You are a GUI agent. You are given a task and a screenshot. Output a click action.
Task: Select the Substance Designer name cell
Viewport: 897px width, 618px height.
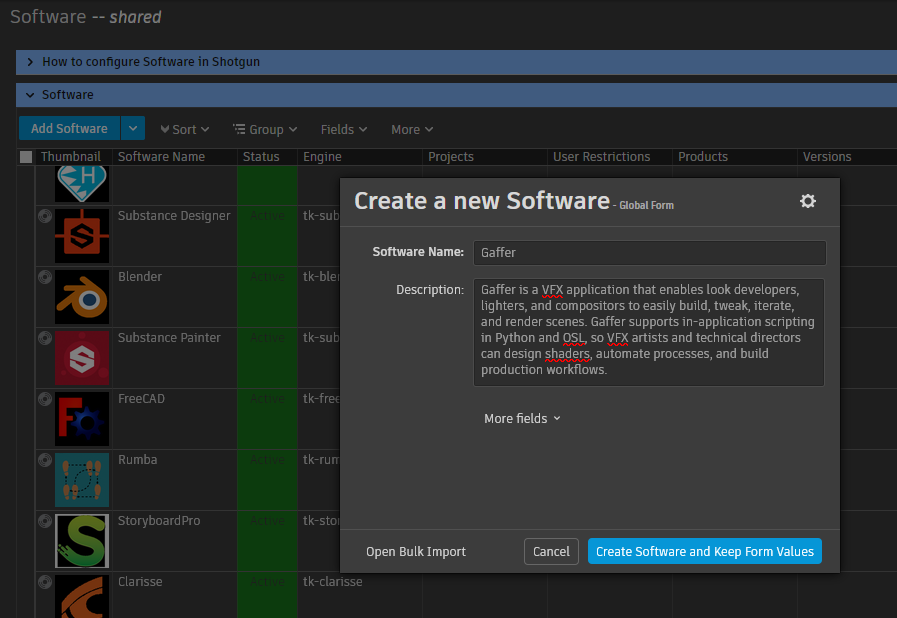[x=174, y=236]
